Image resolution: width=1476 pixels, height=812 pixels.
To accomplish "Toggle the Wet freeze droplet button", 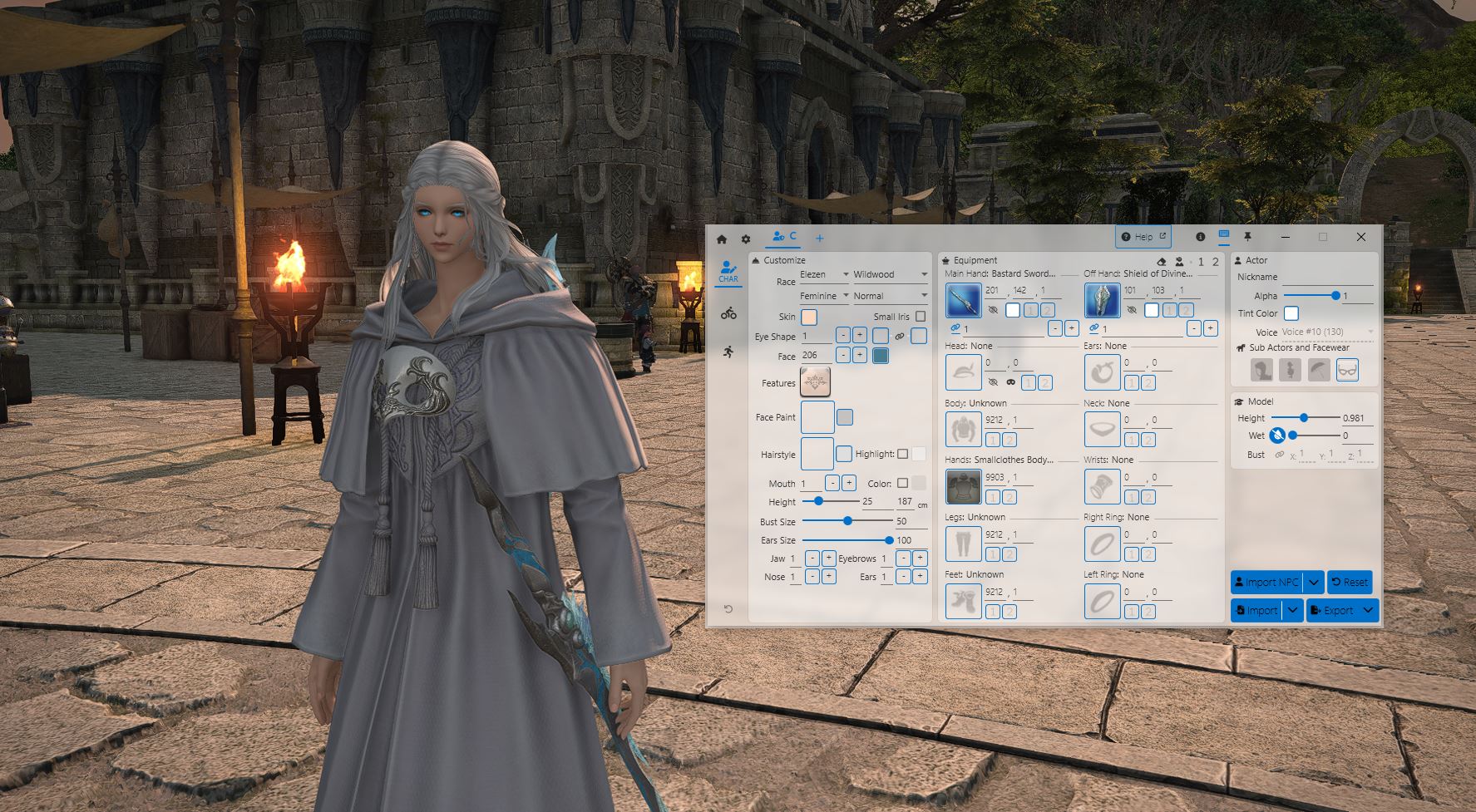I will click(1277, 435).
